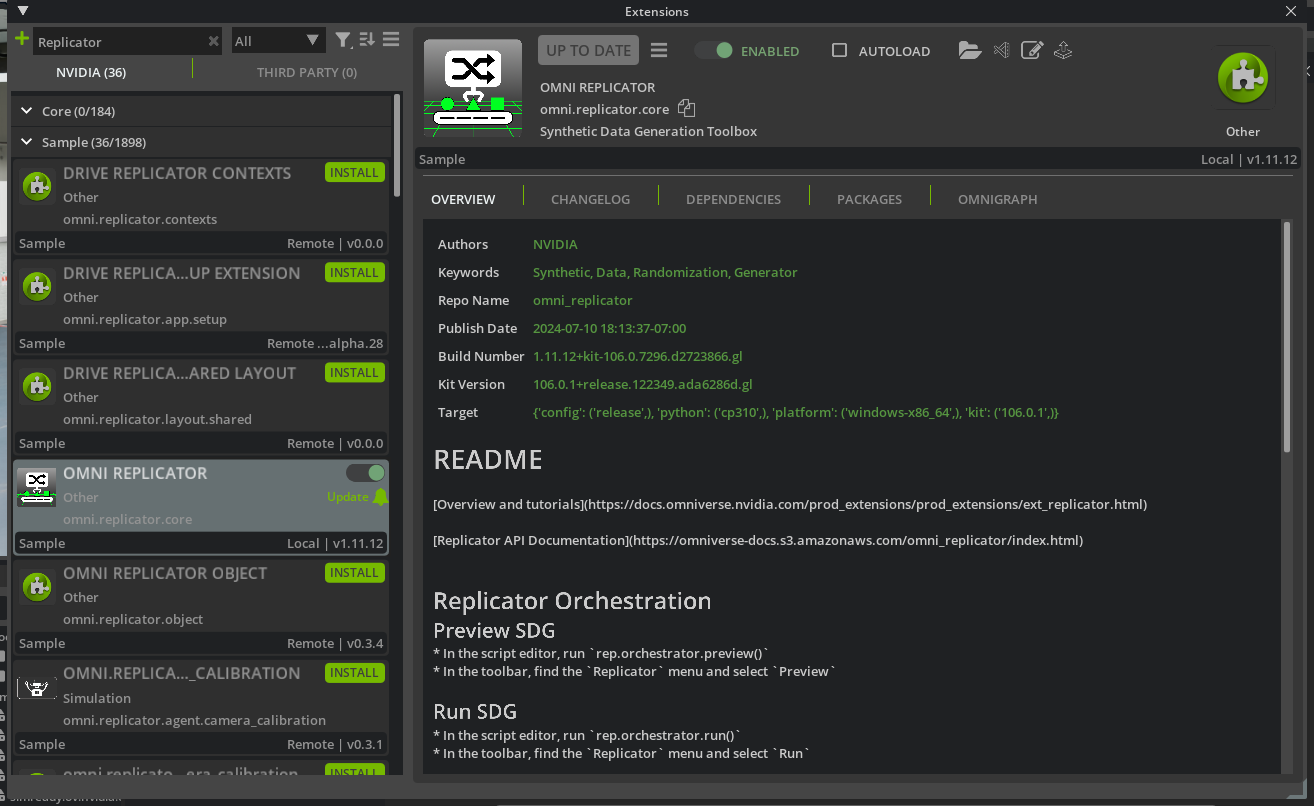
Task: Click the omni_replicator repo name value
Action: tap(582, 300)
